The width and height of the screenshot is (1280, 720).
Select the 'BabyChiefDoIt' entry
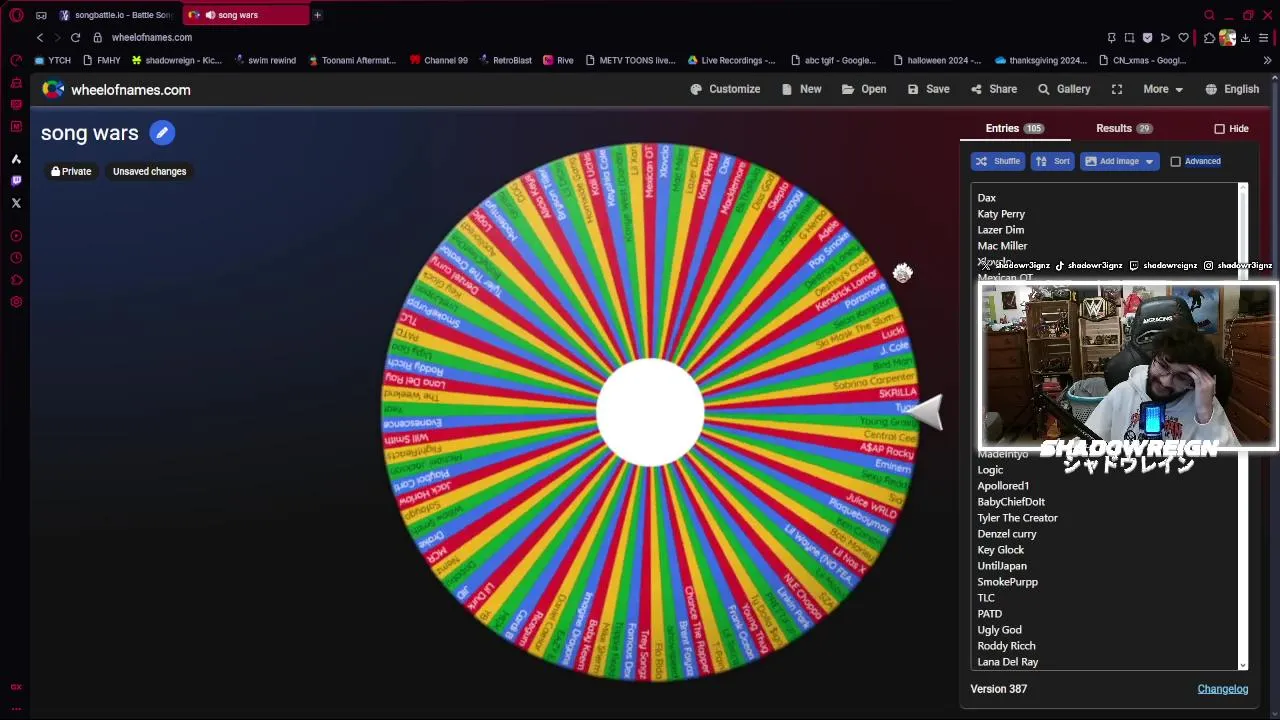1011,502
